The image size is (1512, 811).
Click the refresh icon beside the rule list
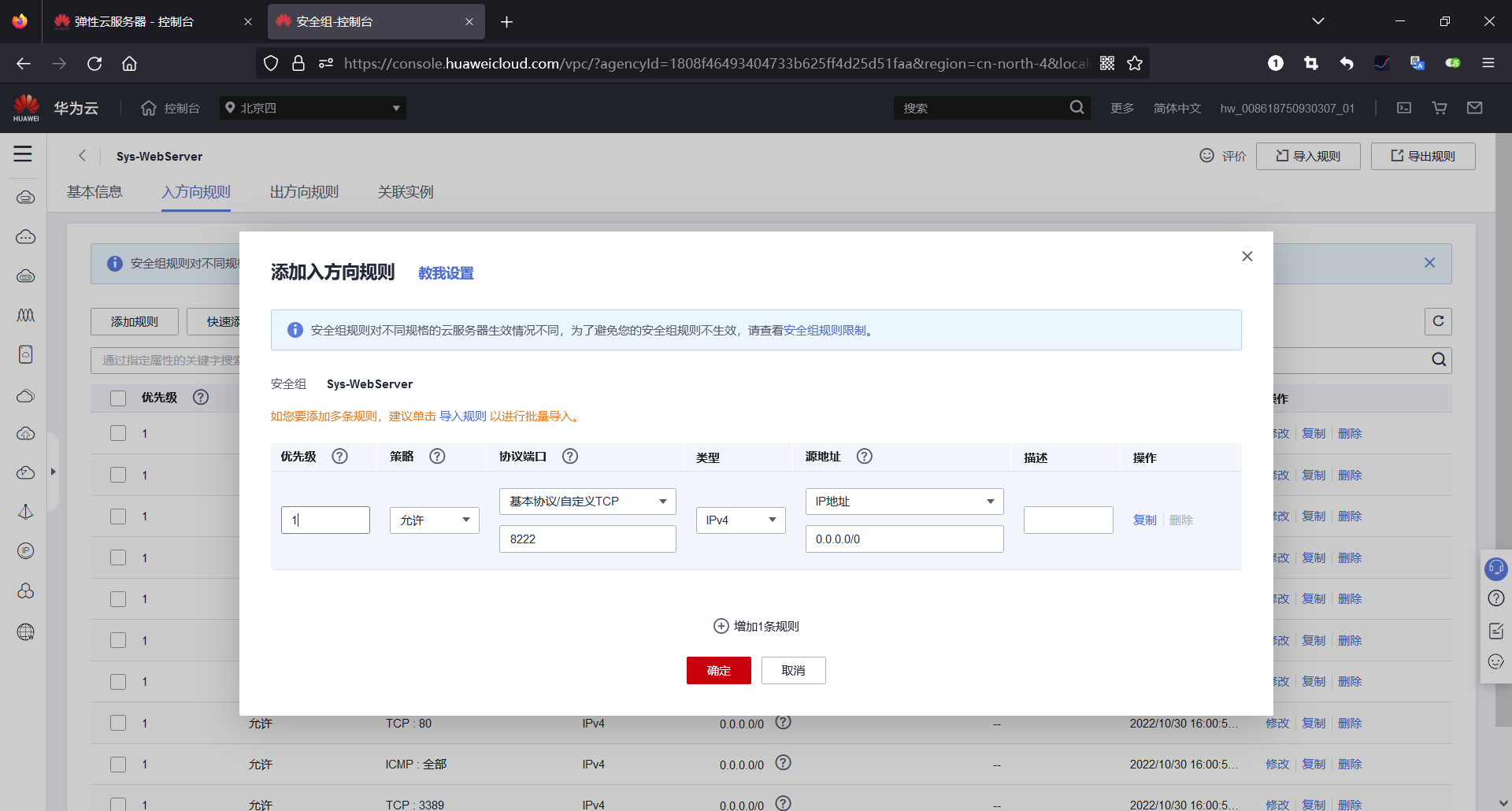[1438, 321]
